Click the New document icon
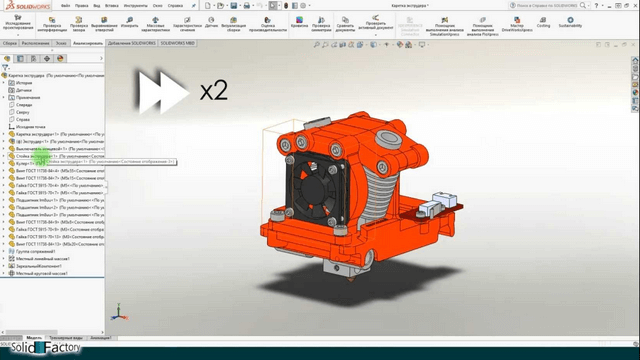 pos(208,5)
